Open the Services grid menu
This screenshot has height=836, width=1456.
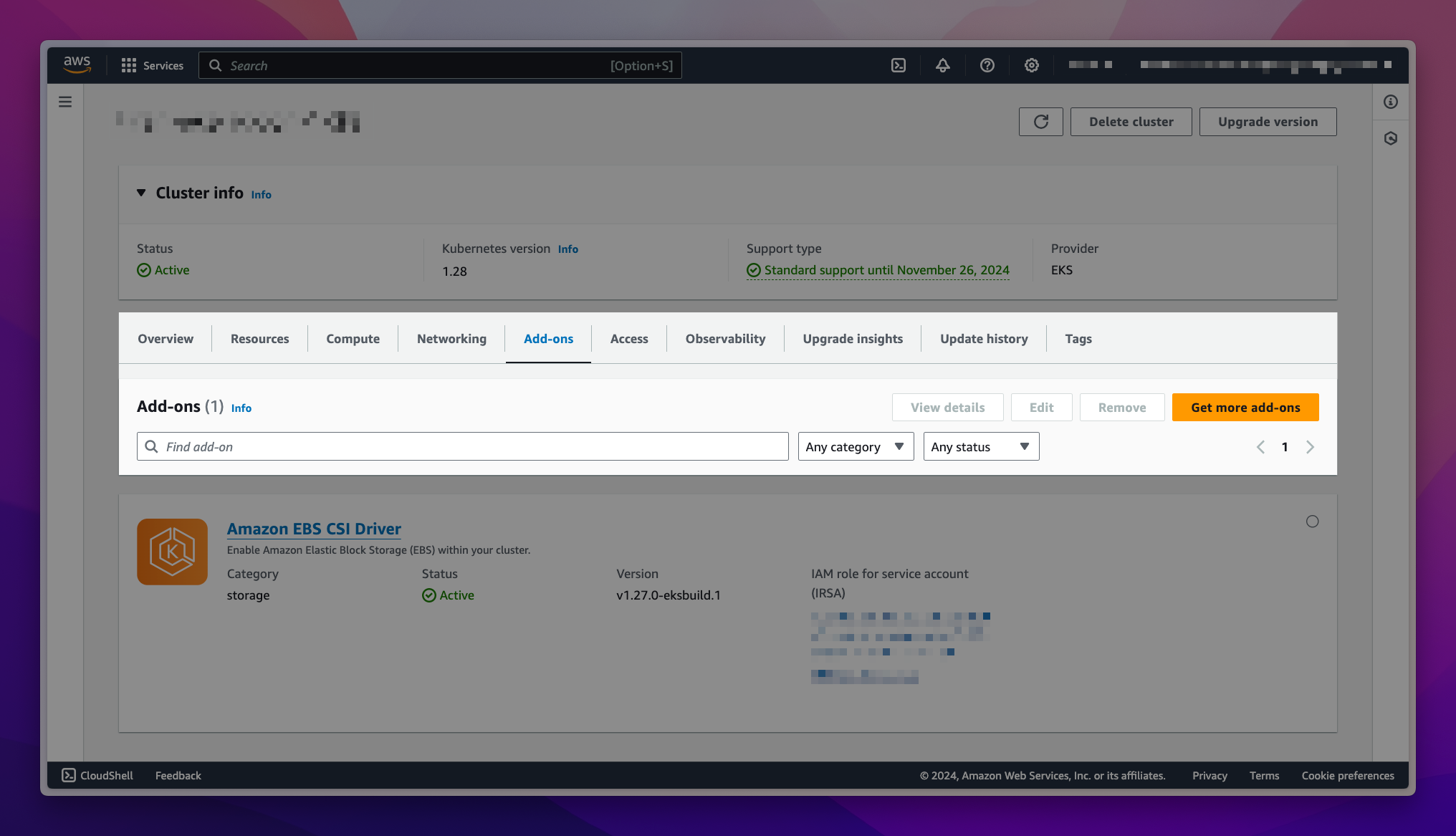tap(152, 65)
